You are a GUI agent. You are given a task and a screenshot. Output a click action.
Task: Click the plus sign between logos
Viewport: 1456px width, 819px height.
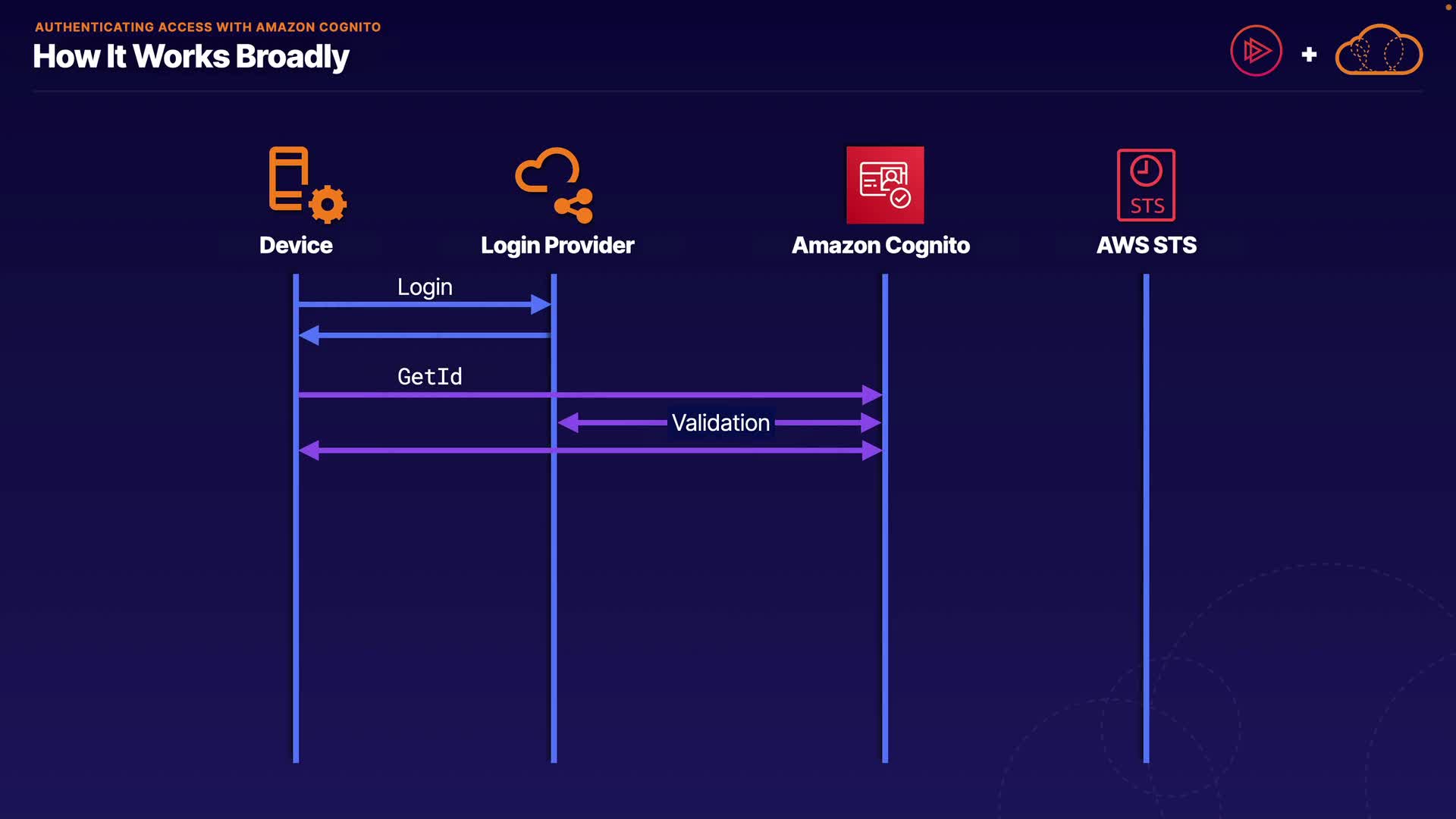pos(1309,55)
